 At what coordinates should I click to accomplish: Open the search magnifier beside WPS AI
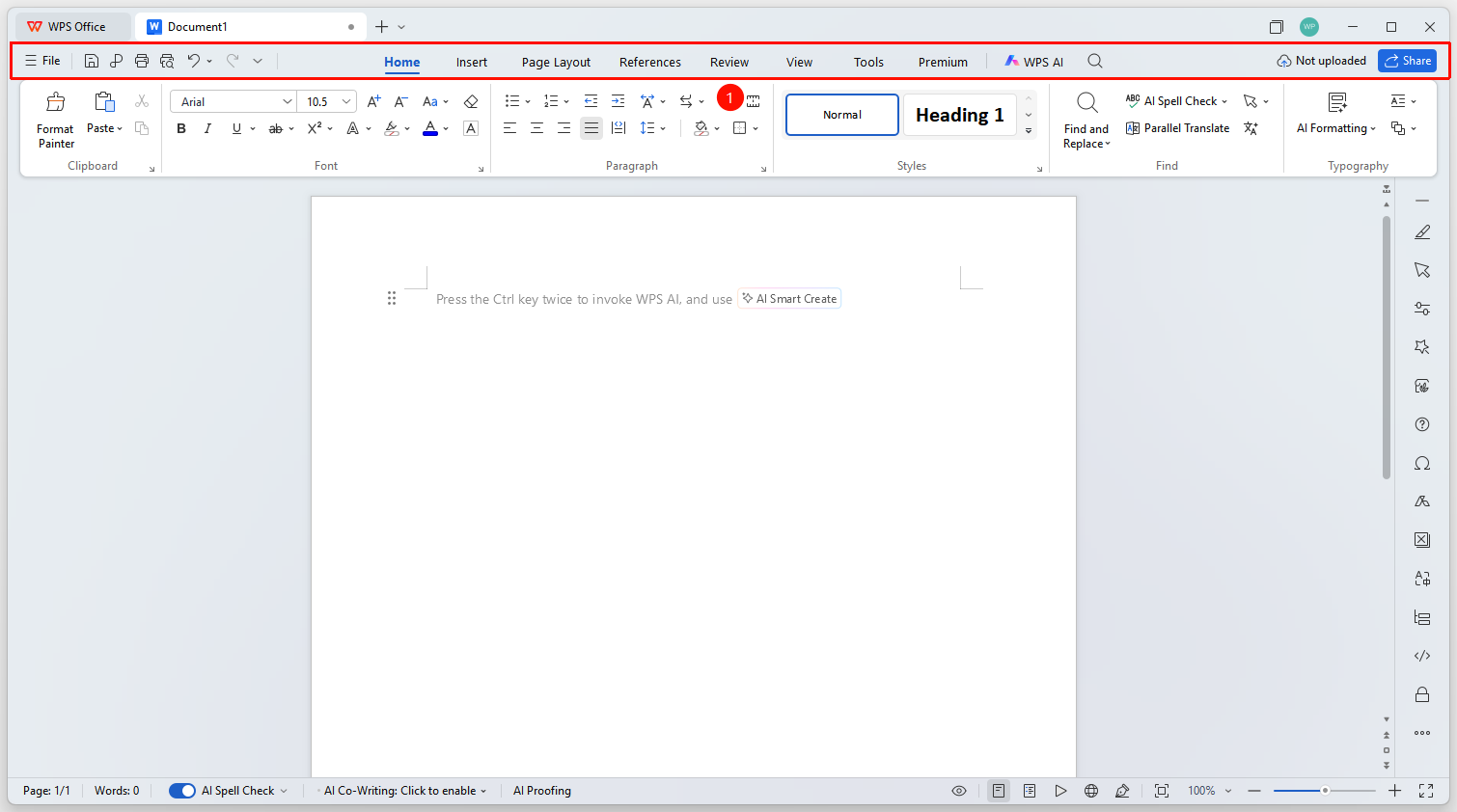pyautogui.click(x=1095, y=61)
